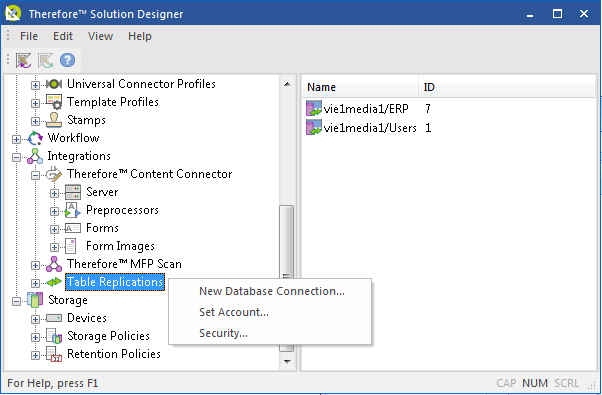Click the Therefore app logo in title bar

pos(13,13)
